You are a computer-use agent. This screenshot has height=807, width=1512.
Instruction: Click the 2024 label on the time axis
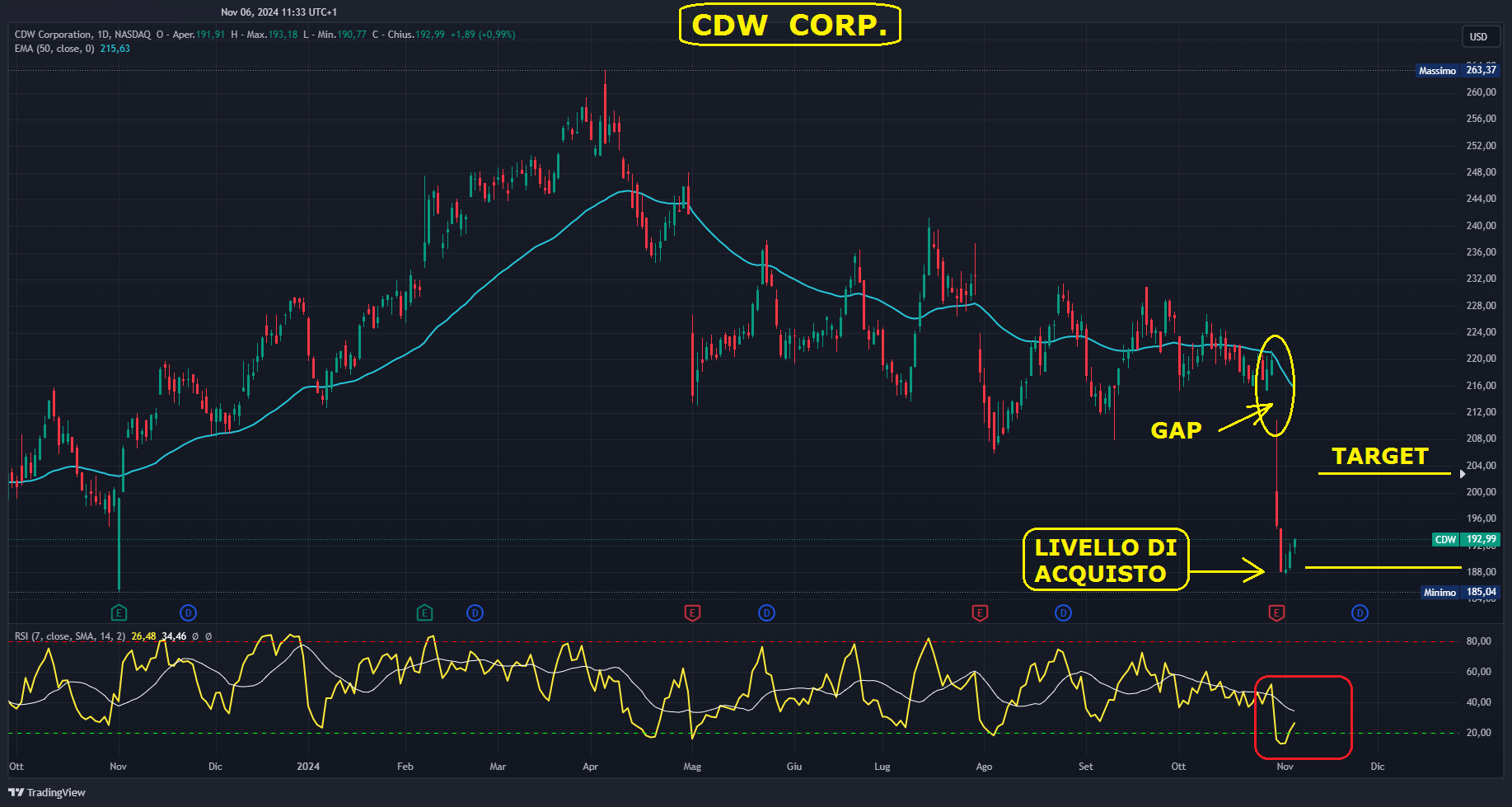pos(308,767)
